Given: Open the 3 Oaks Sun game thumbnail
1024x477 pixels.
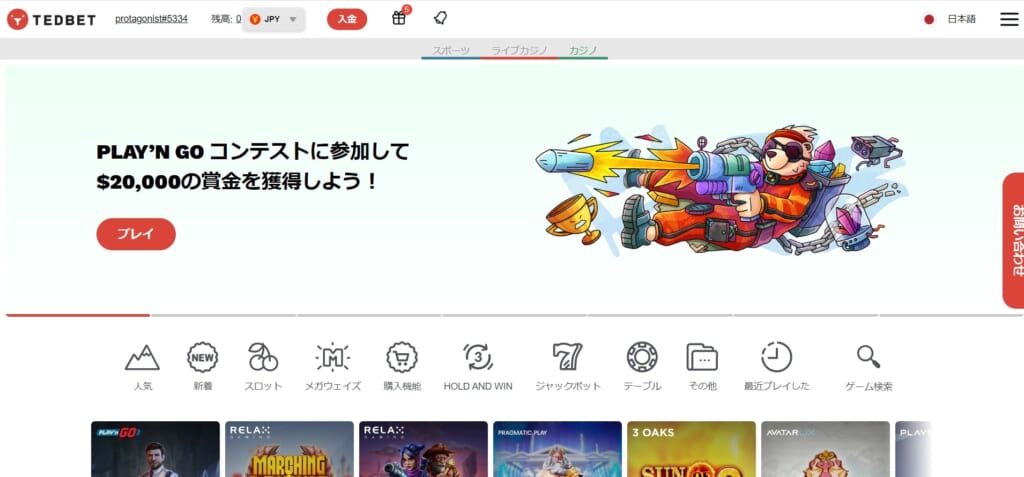Looking at the screenshot, I should point(692,449).
